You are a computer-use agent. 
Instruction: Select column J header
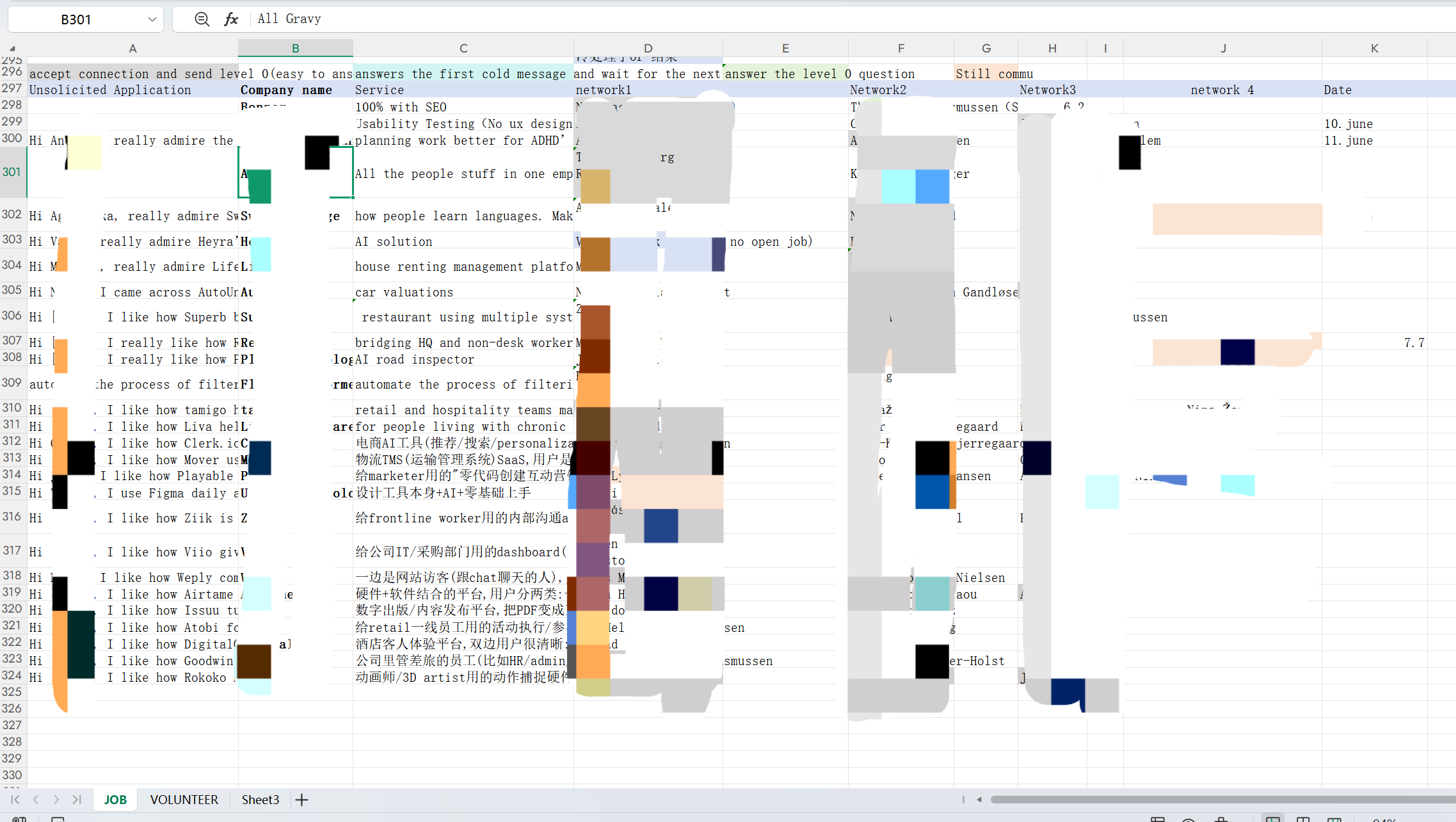tap(1223, 48)
